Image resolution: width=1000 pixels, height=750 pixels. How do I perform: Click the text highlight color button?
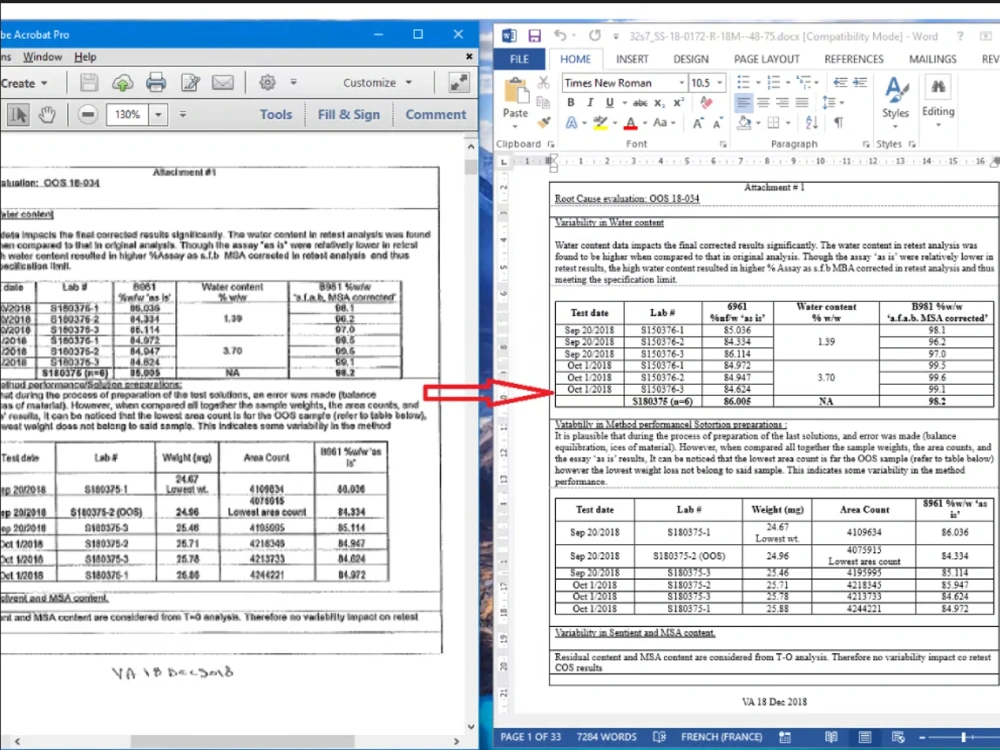point(599,122)
